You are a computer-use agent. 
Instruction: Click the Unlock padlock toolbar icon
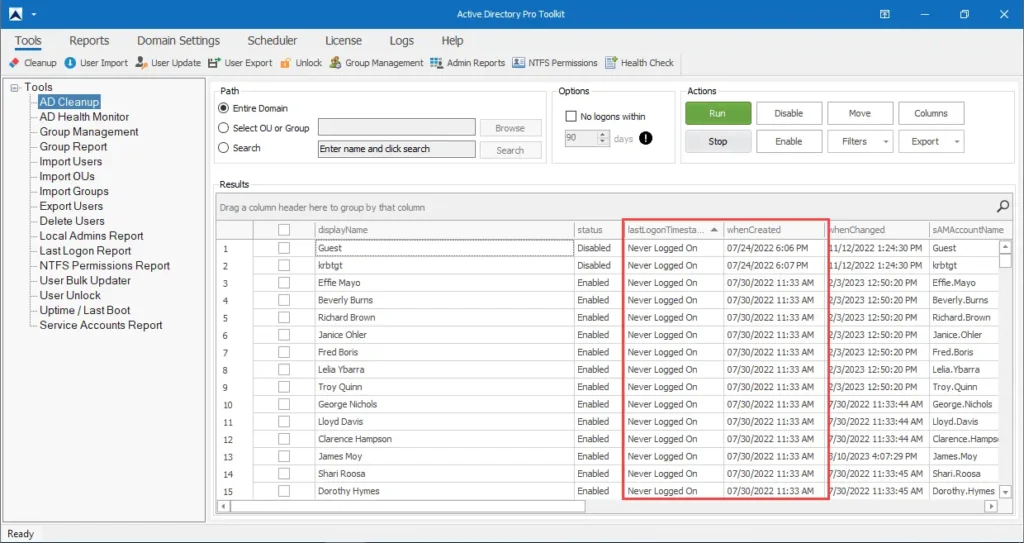[x=285, y=63]
